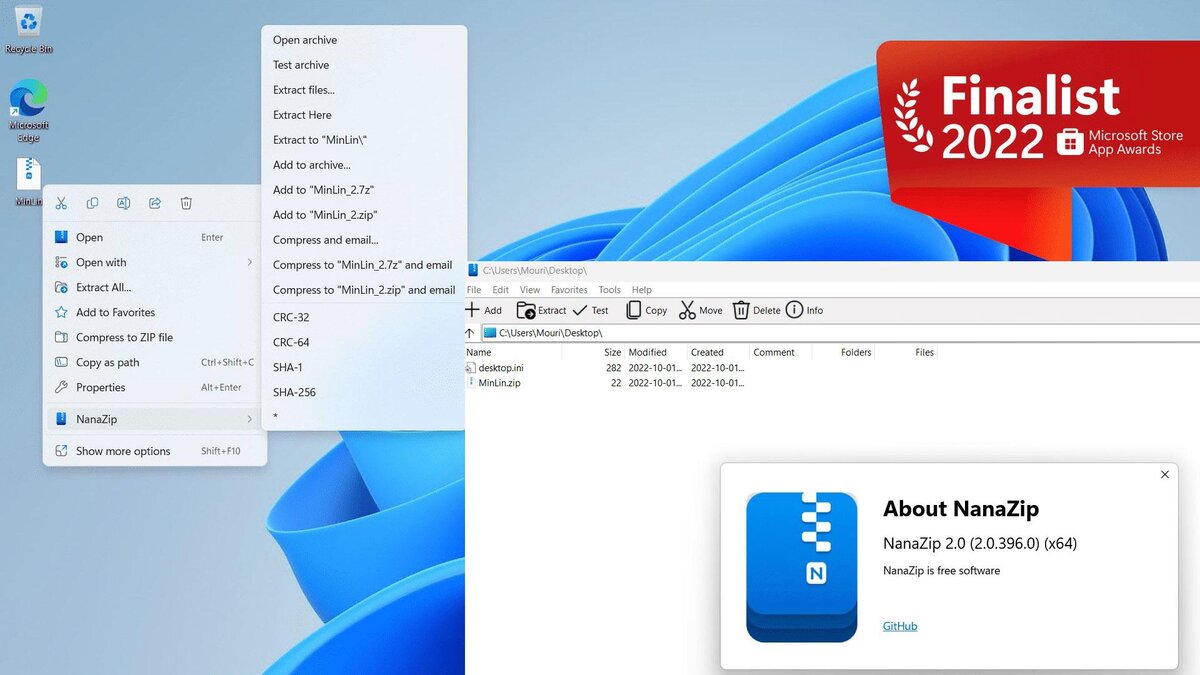The width and height of the screenshot is (1200, 675).
Task: Click the Rename icon in context menu
Action: pyautogui.click(x=123, y=203)
